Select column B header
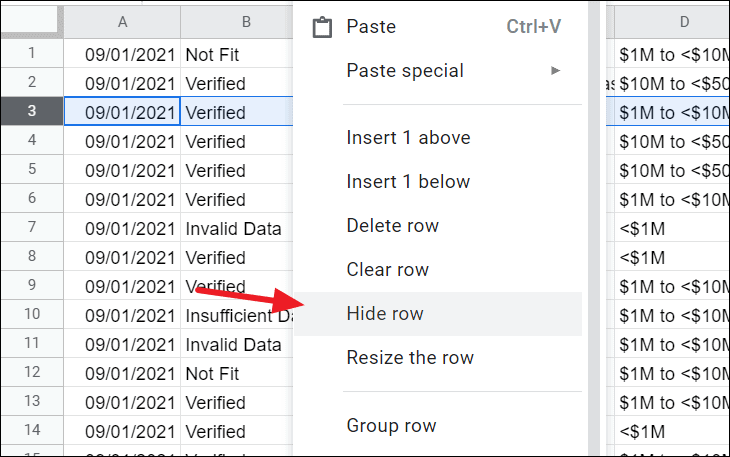Viewport: 730px width, 457px height. coord(237,22)
